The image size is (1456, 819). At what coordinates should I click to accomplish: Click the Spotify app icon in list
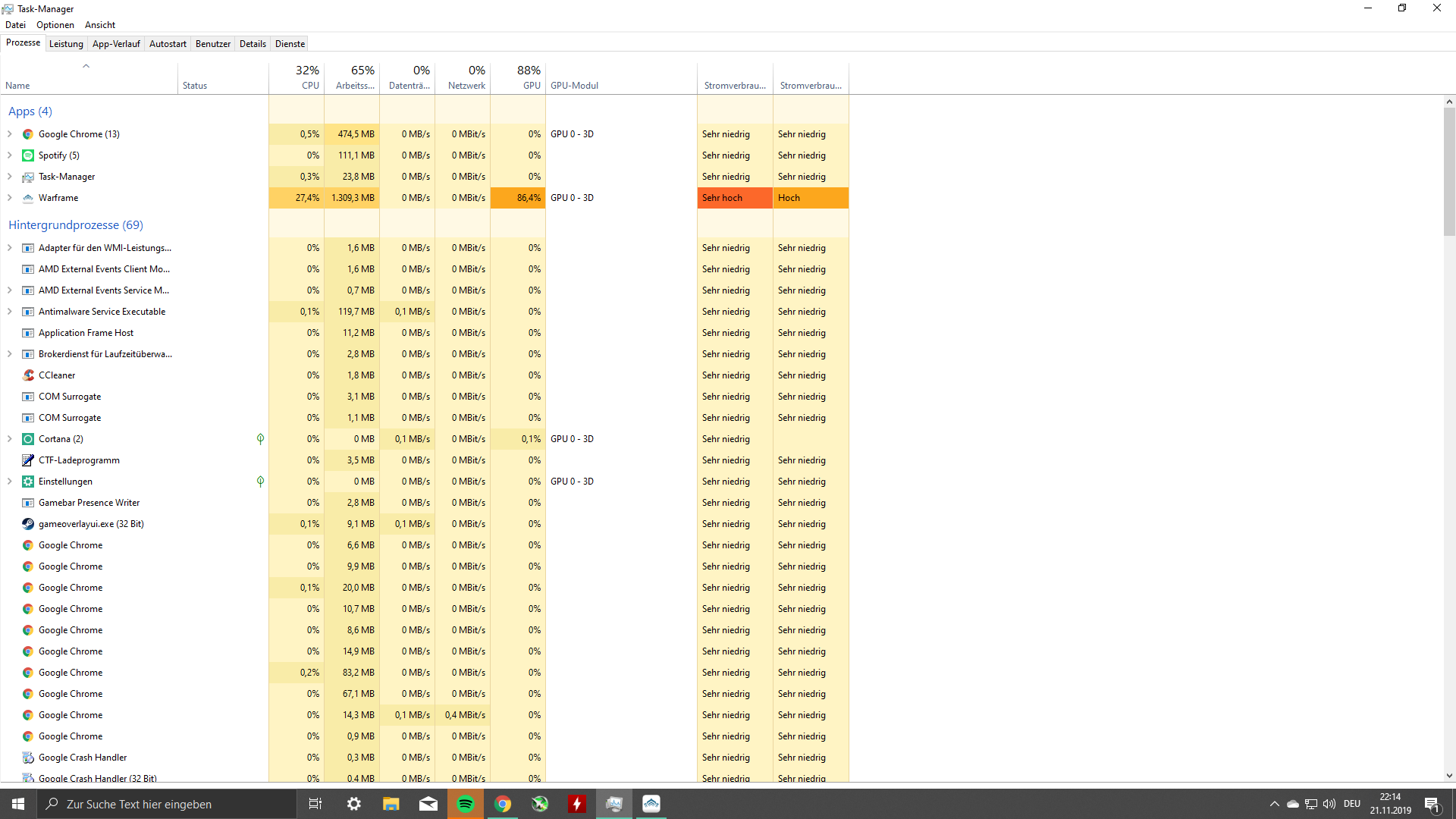(x=28, y=155)
